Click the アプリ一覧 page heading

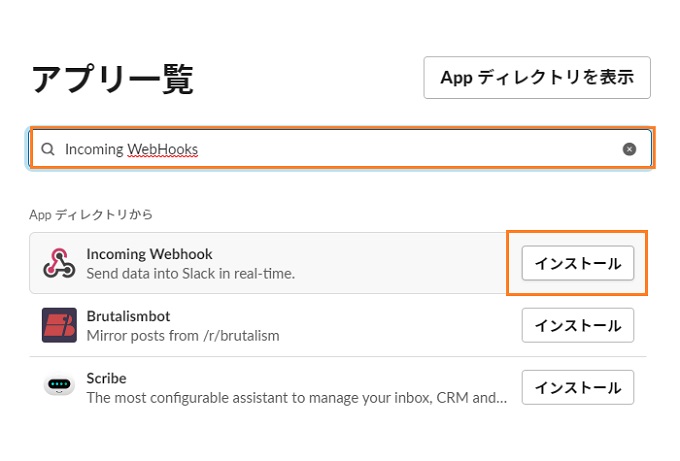click(113, 79)
